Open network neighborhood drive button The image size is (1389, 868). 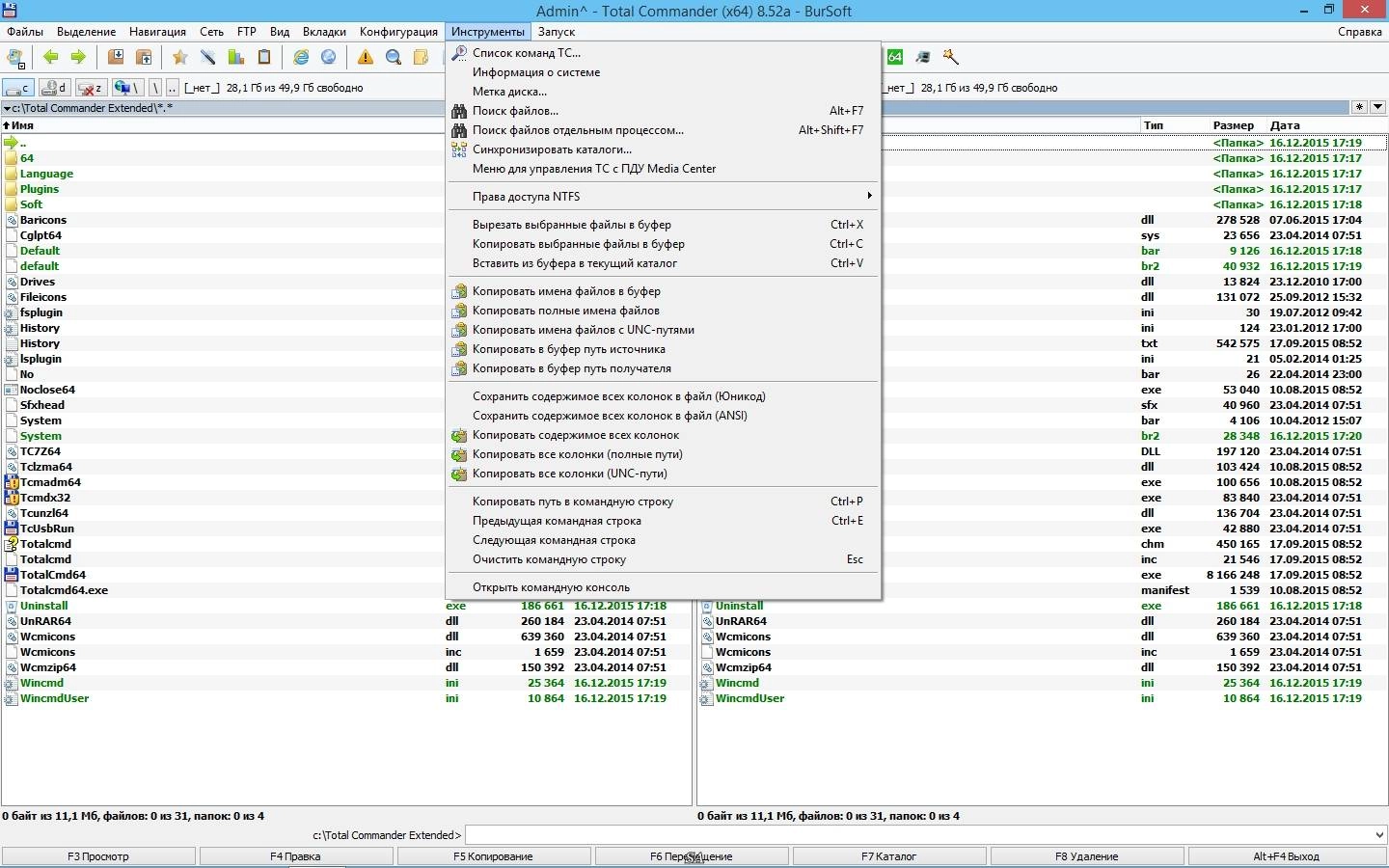[126, 88]
